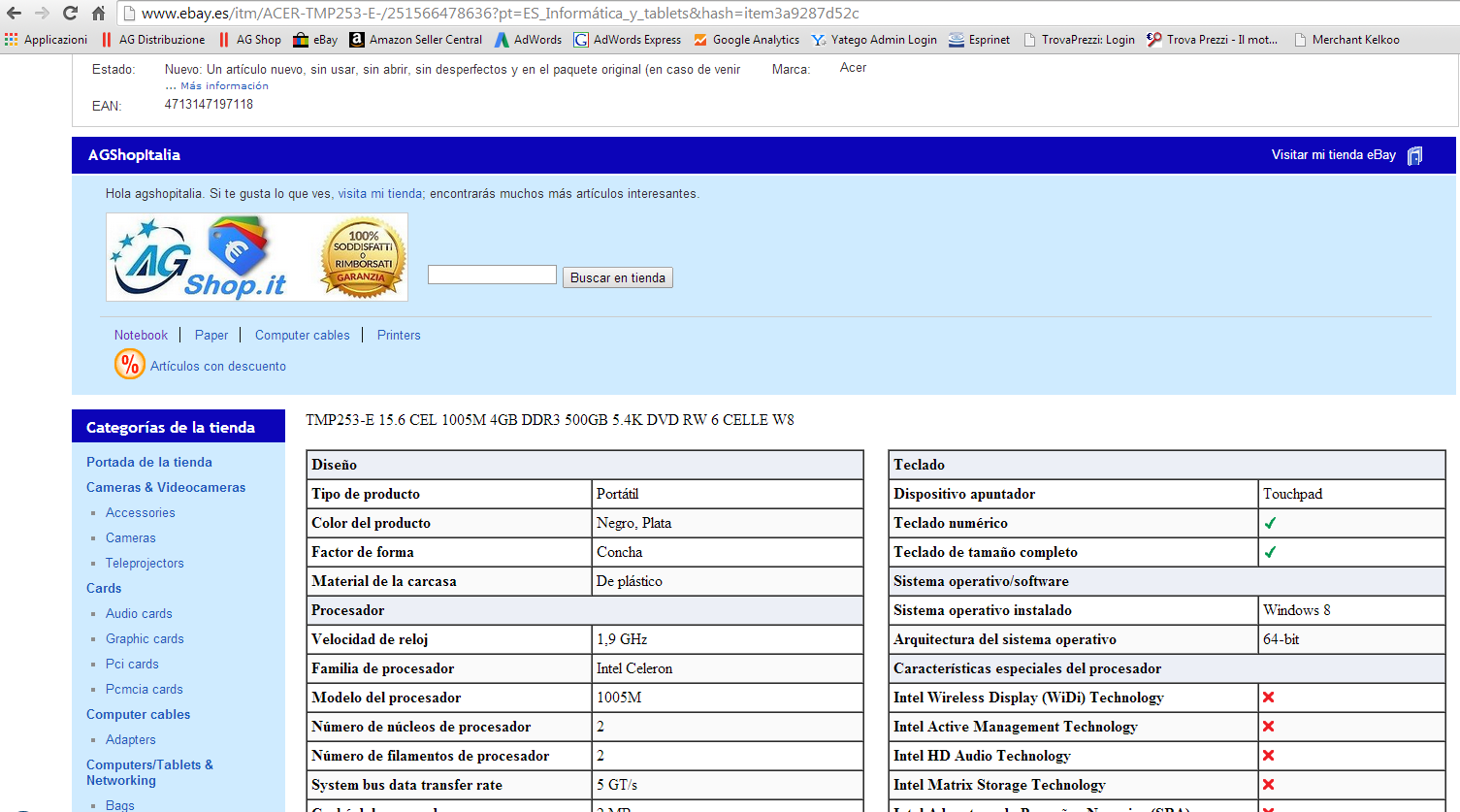
Task: Click the store search text field
Action: [x=492, y=275]
